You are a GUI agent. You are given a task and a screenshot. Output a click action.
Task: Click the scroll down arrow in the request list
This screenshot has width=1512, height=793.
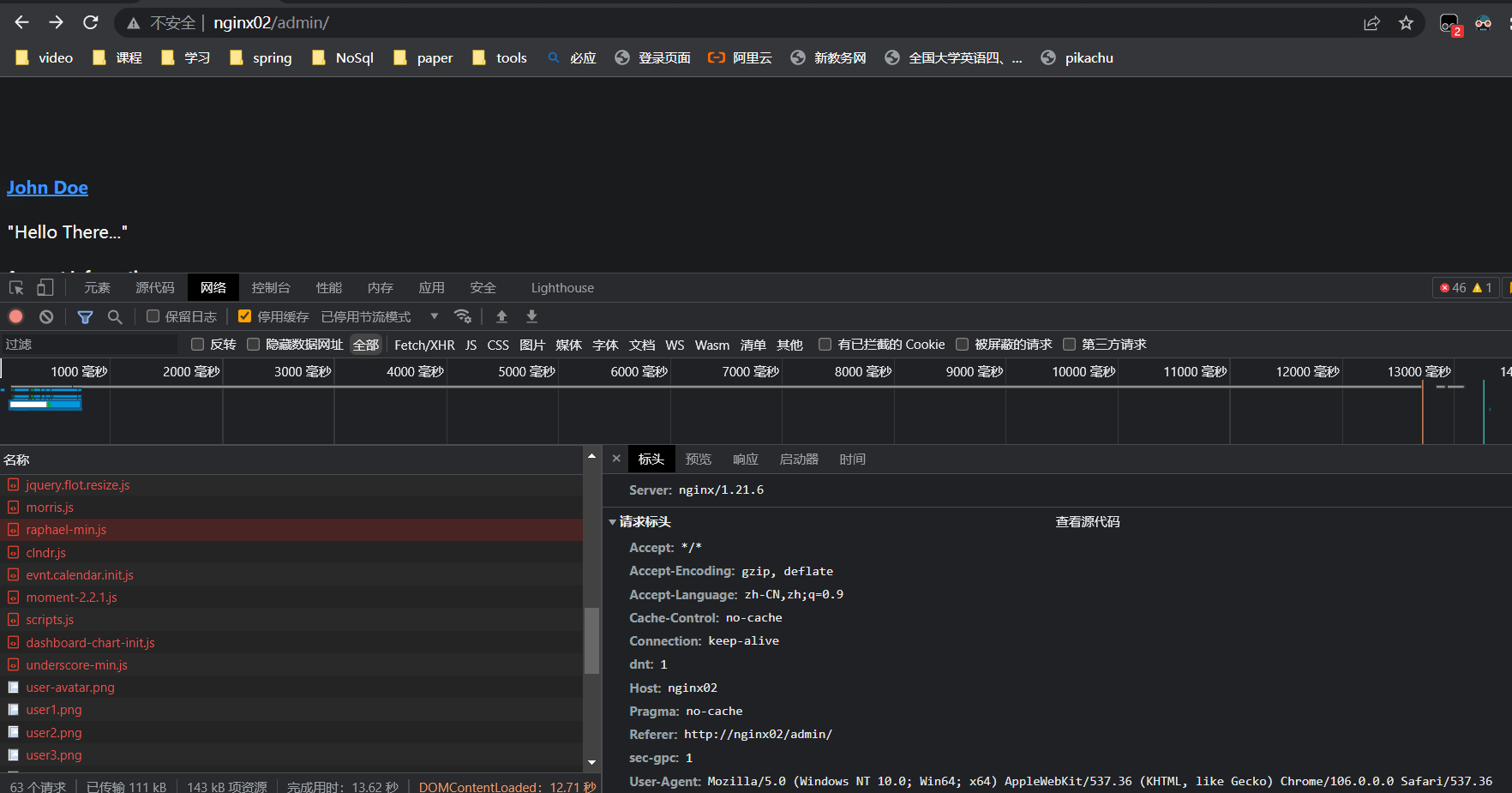591,762
